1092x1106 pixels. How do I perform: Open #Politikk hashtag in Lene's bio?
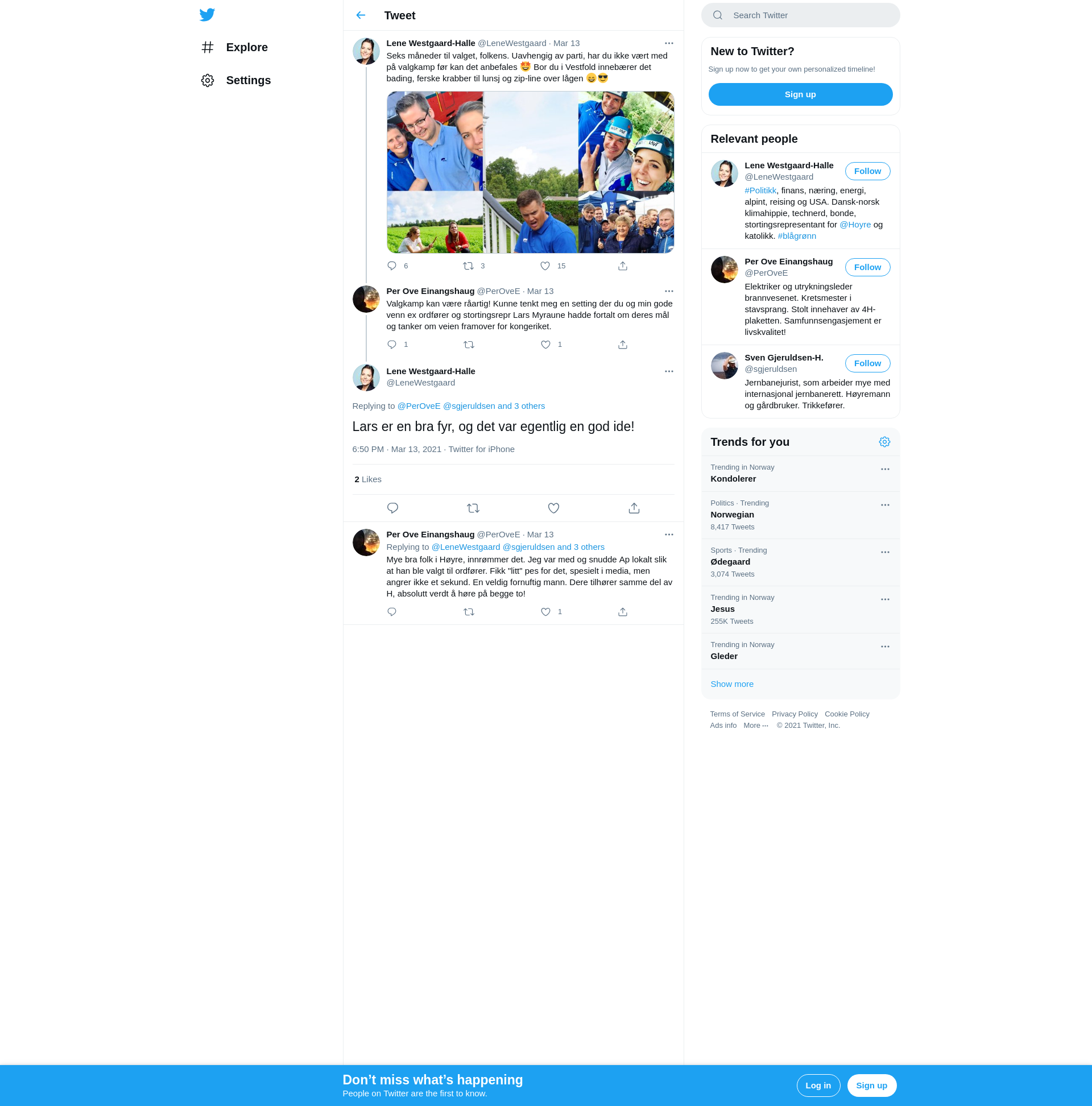760,190
